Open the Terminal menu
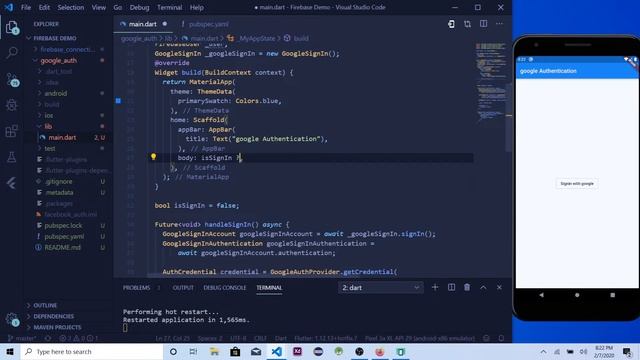The height and width of the screenshot is (360, 640). pos(169,7)
